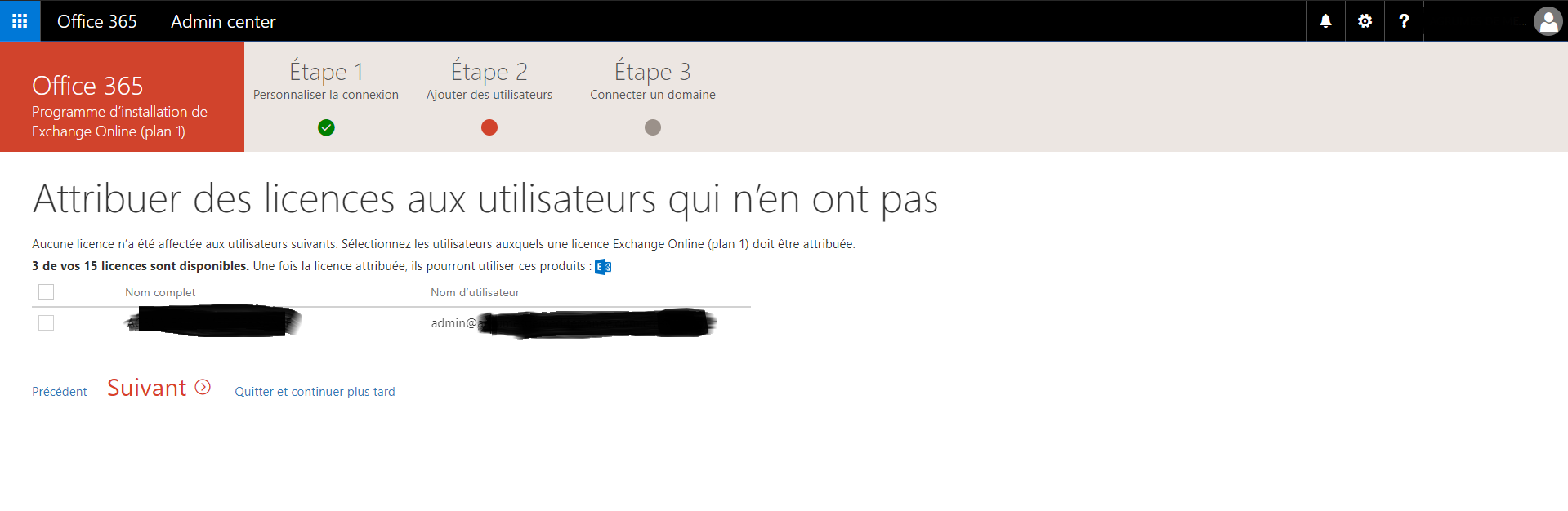Go to Étape 2 Ajouter des utilisateurs
The image size is (1568, 511).
click(x=489, y=81)
